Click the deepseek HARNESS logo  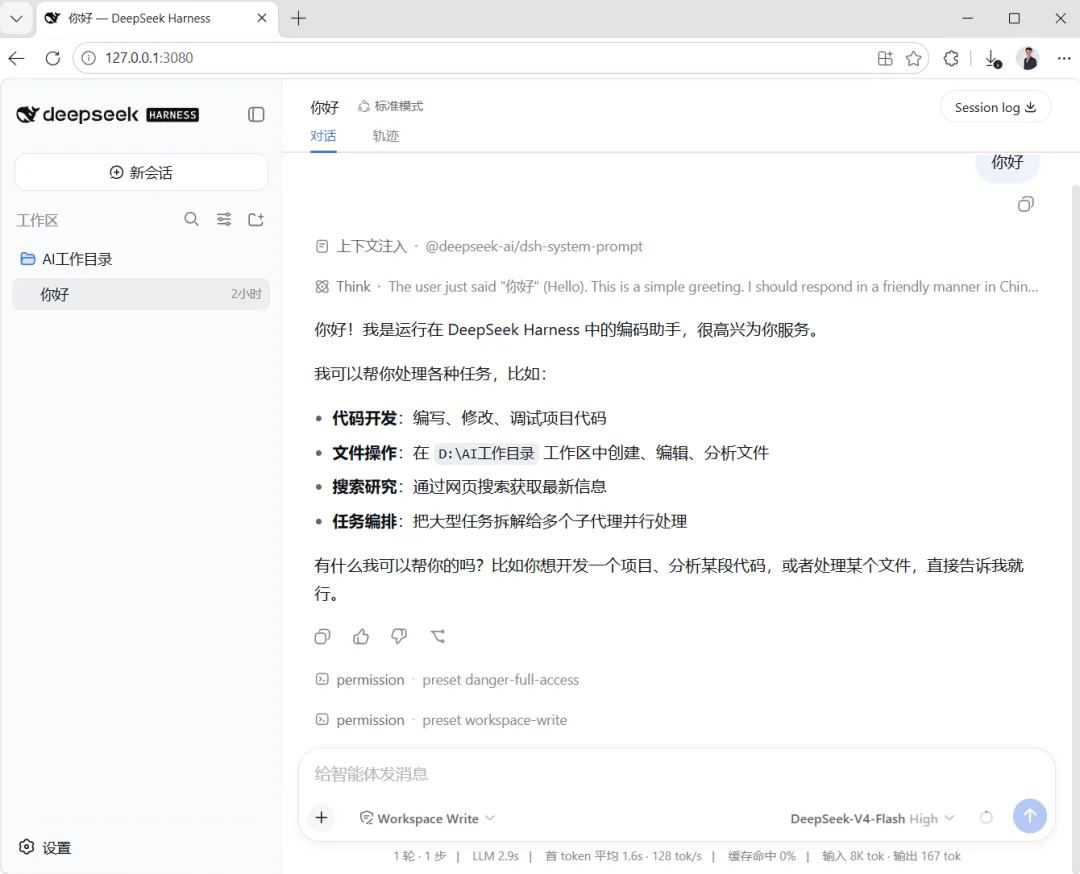[x=107, y=114]
